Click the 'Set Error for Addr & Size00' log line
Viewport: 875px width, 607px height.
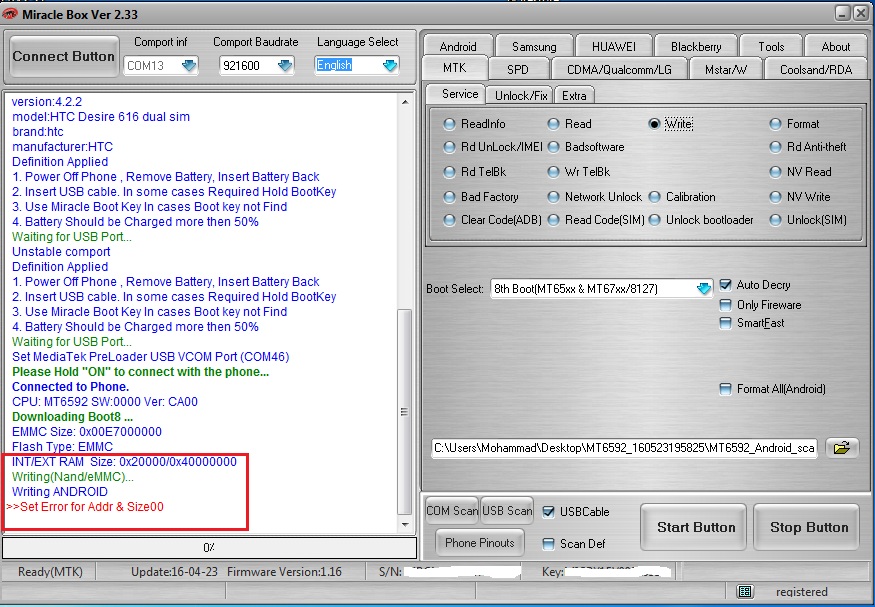pyautogui.click(x=85, y=507)
